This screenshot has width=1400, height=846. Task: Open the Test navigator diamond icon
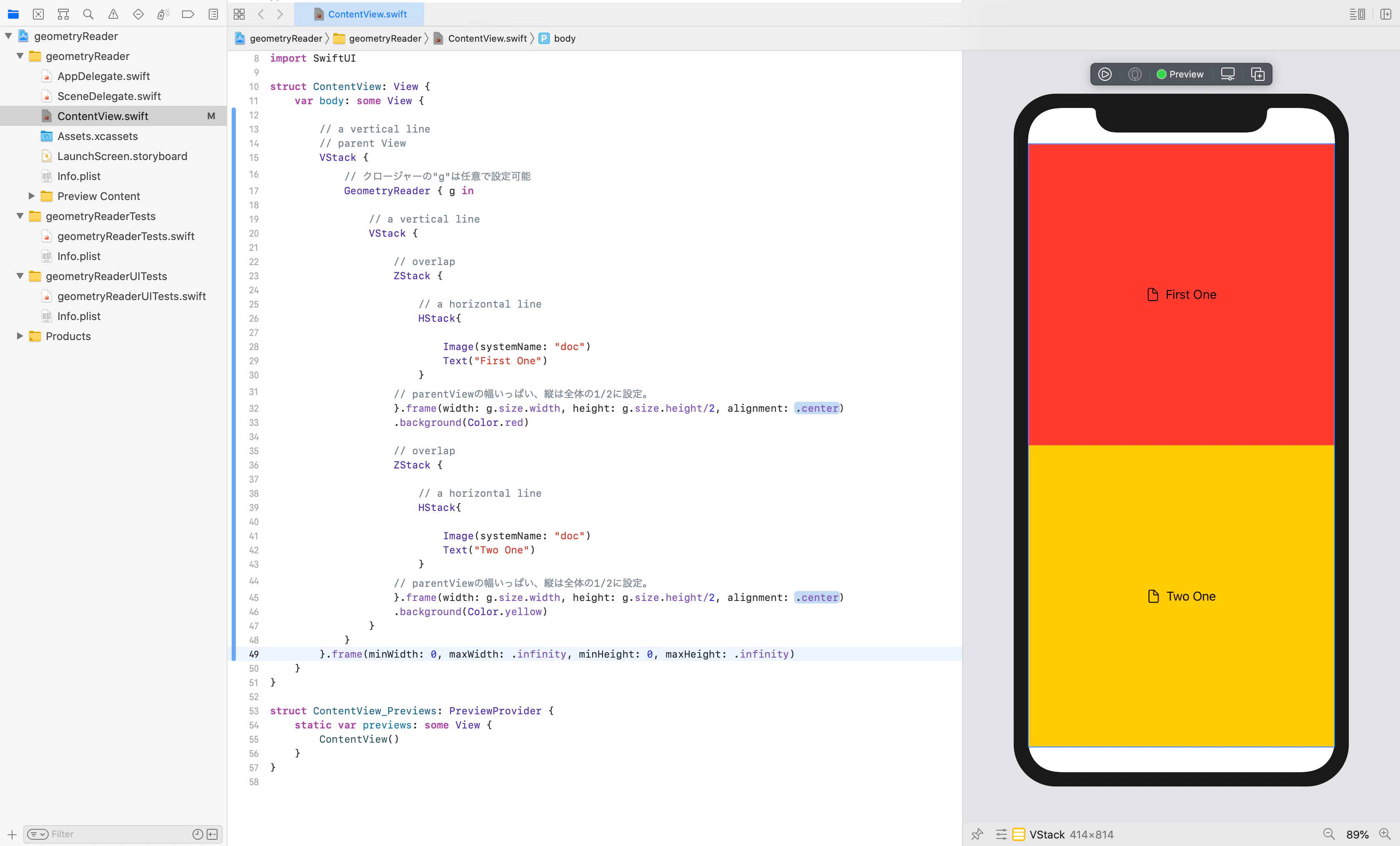point(138,14)
